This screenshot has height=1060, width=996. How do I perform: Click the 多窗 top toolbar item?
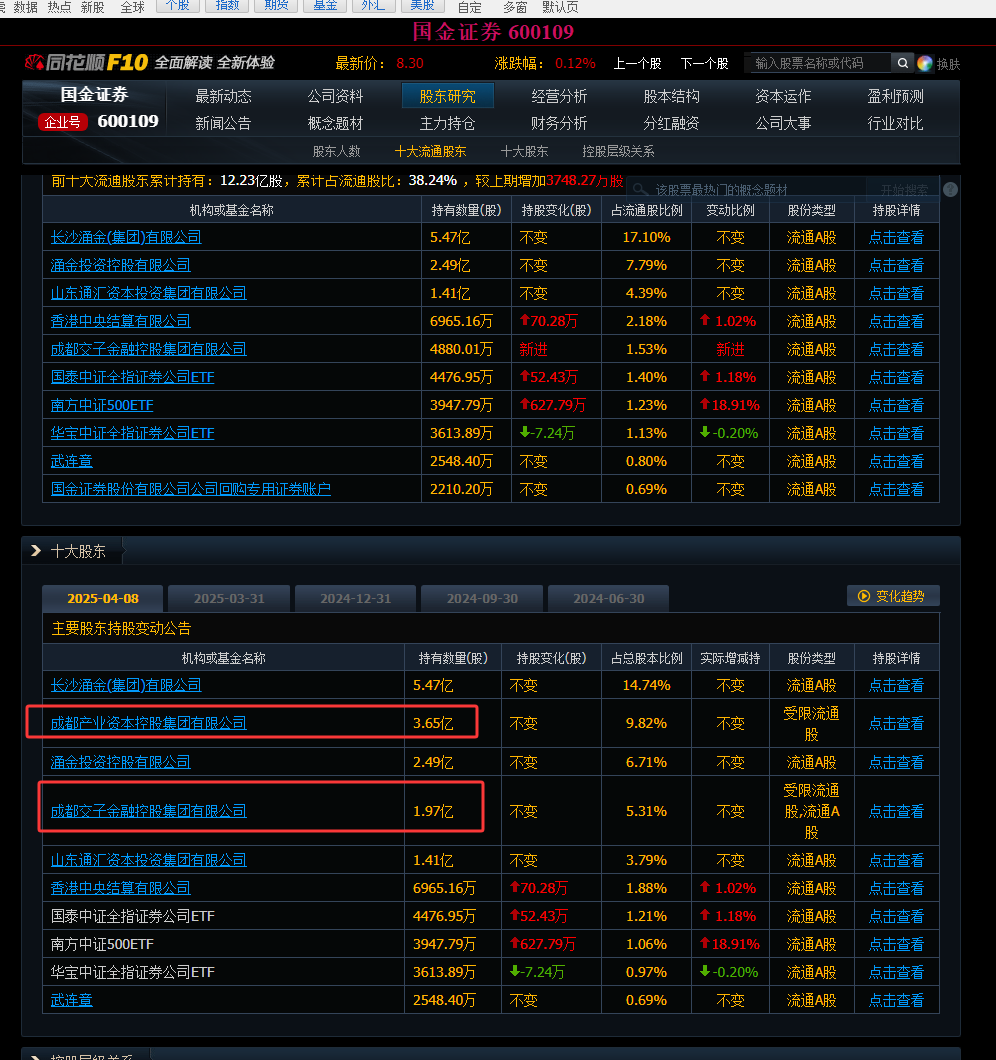(515, 7)
